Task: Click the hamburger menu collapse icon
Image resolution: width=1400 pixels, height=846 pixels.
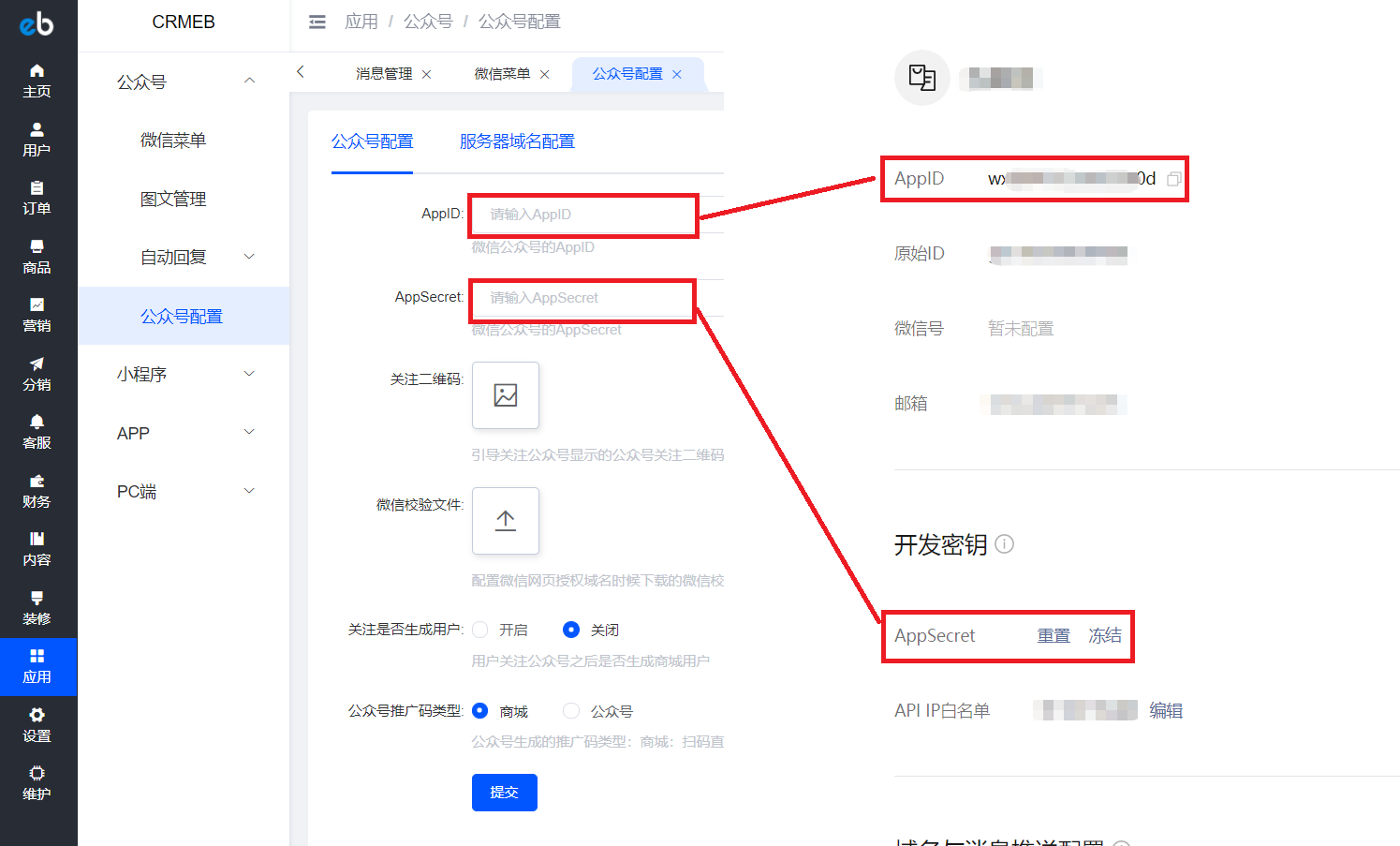Action: (x=317, y=22)
